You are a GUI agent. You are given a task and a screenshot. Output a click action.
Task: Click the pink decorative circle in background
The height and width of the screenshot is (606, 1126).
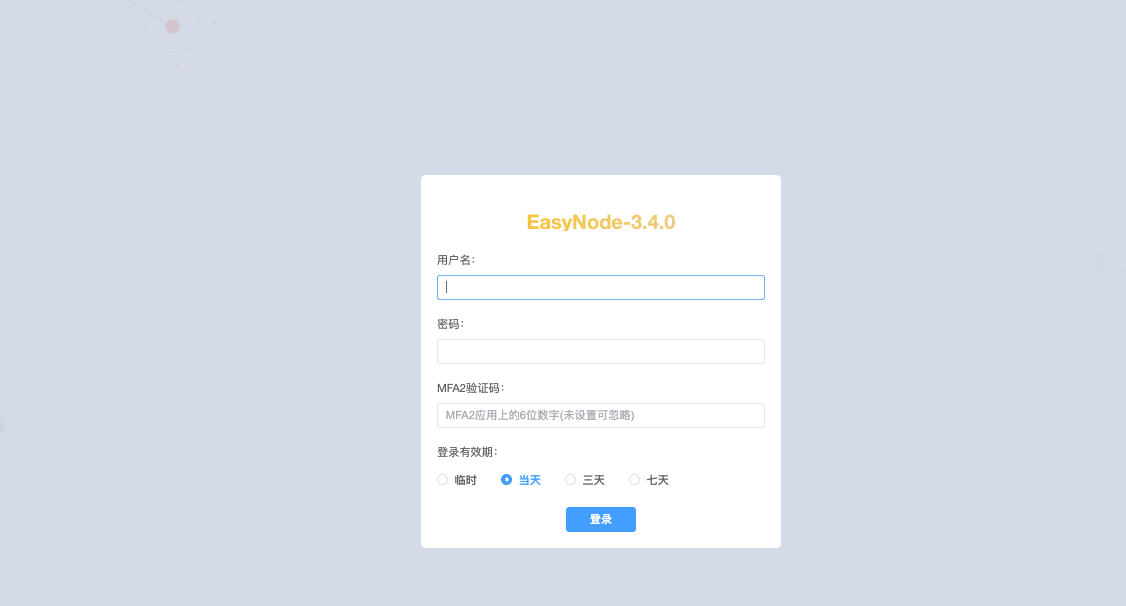(x=172, y=27)
